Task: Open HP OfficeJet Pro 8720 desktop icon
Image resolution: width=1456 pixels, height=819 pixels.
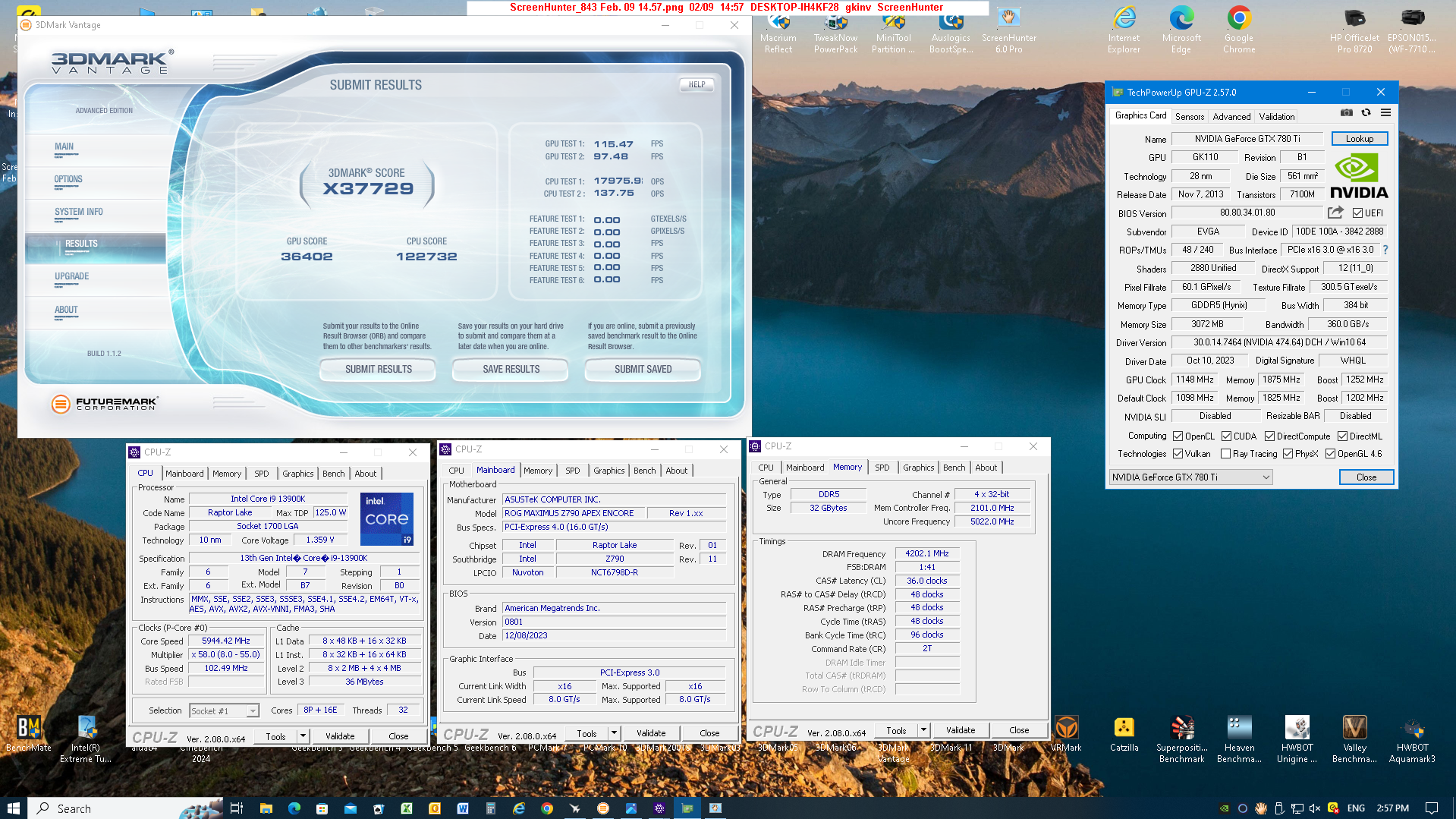Action: coord(1354,30)
